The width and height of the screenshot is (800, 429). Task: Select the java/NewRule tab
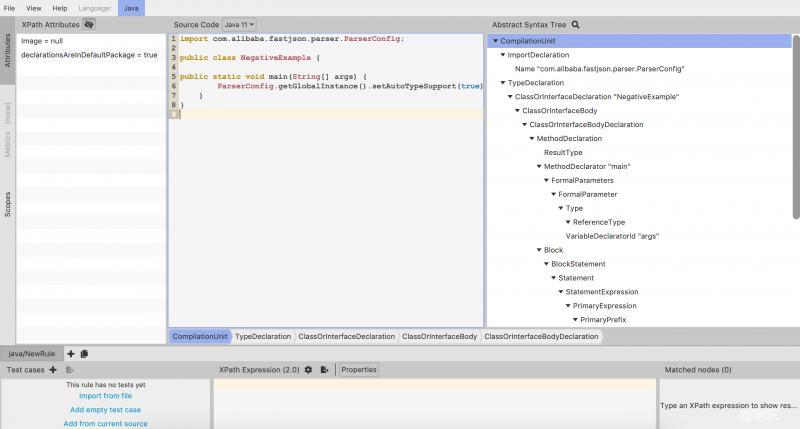pos(32,354)
